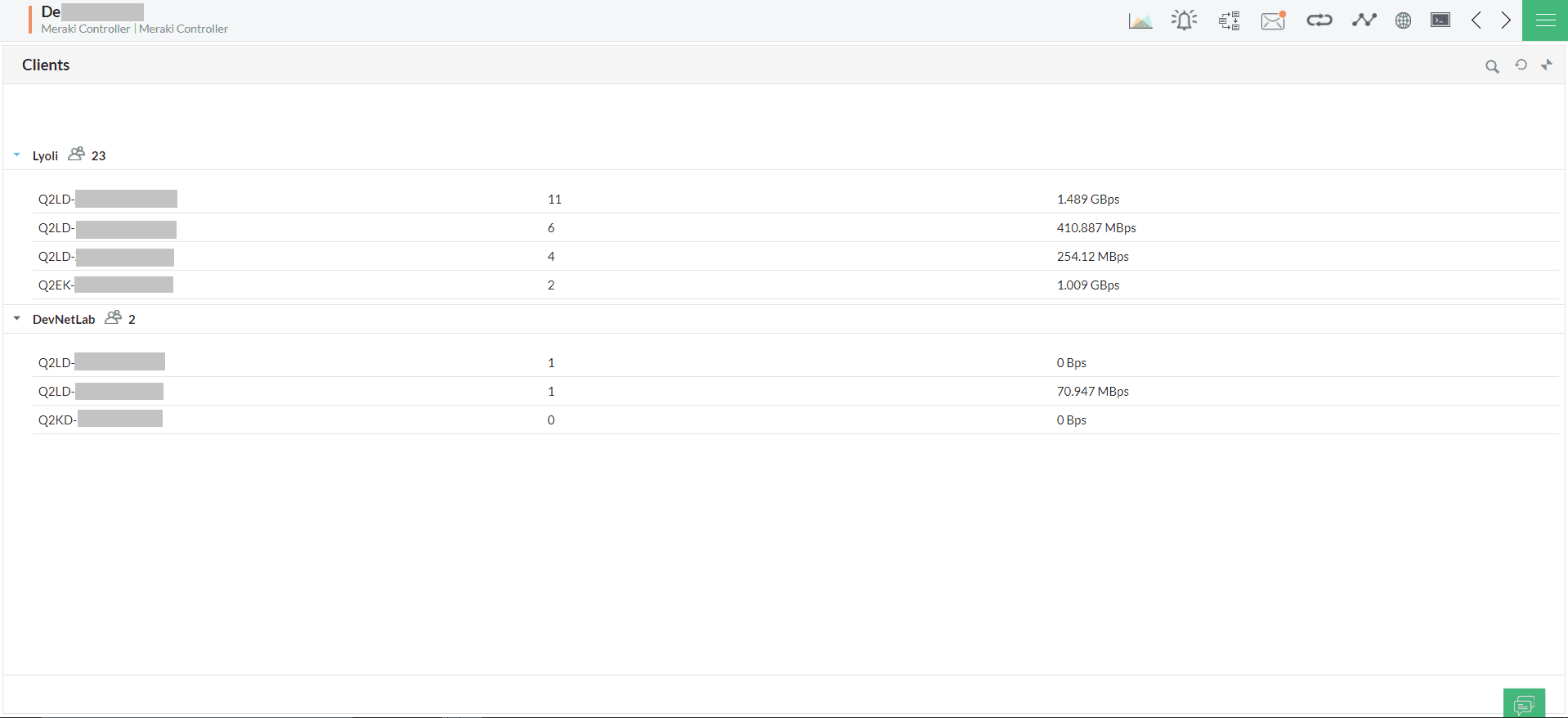Open the alarm bell alerts icon
Image resolution: width=1568 pixels, height=718 pixels.
[1184, 20]
